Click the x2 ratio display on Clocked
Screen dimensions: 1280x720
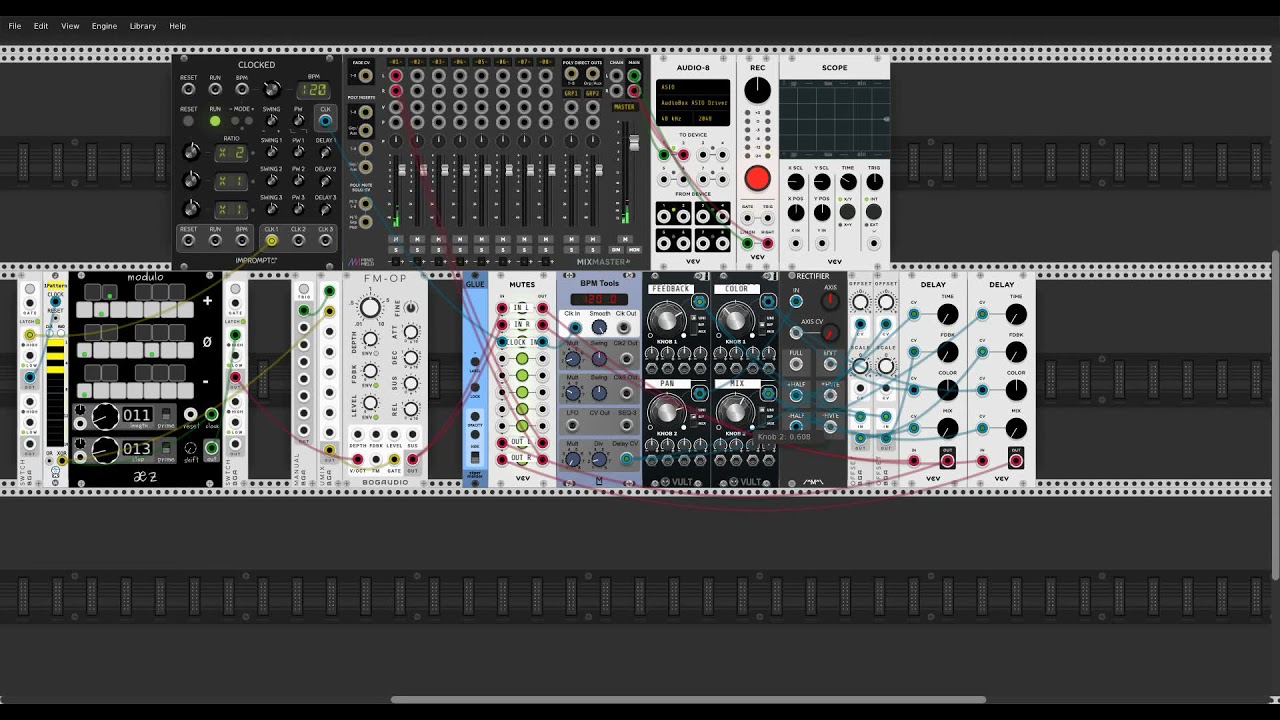click(x=232, y=153)
